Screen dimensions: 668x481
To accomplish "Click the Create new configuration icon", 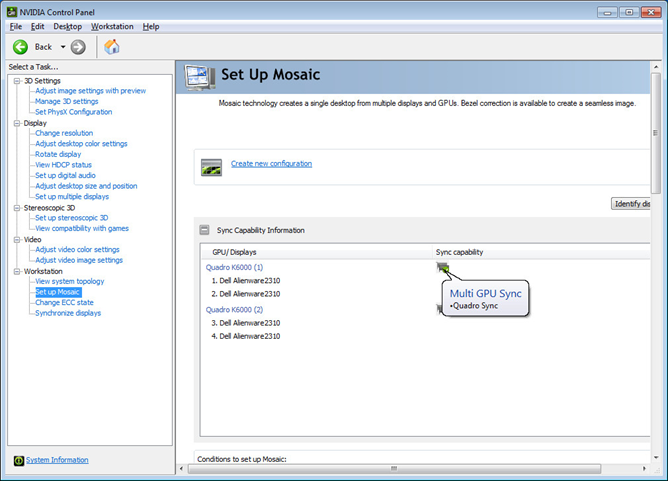I will 211,165.
